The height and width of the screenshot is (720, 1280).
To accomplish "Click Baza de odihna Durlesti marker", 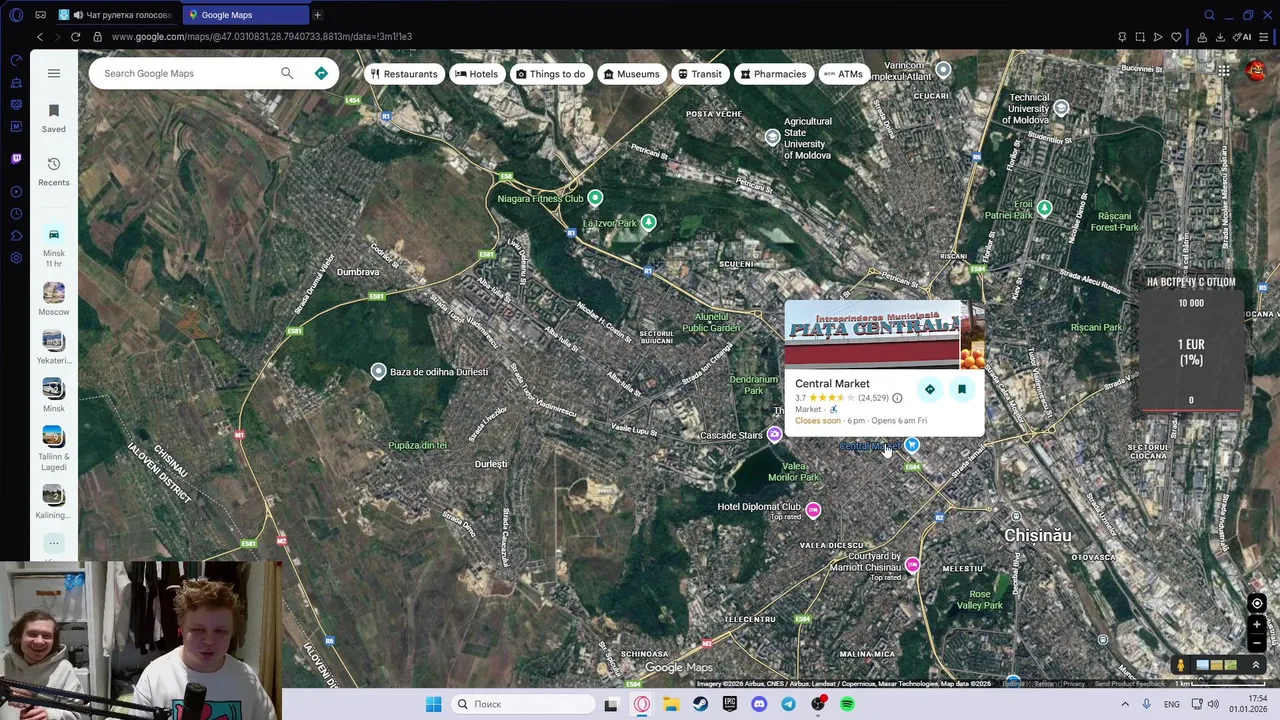I will [378, 371].
